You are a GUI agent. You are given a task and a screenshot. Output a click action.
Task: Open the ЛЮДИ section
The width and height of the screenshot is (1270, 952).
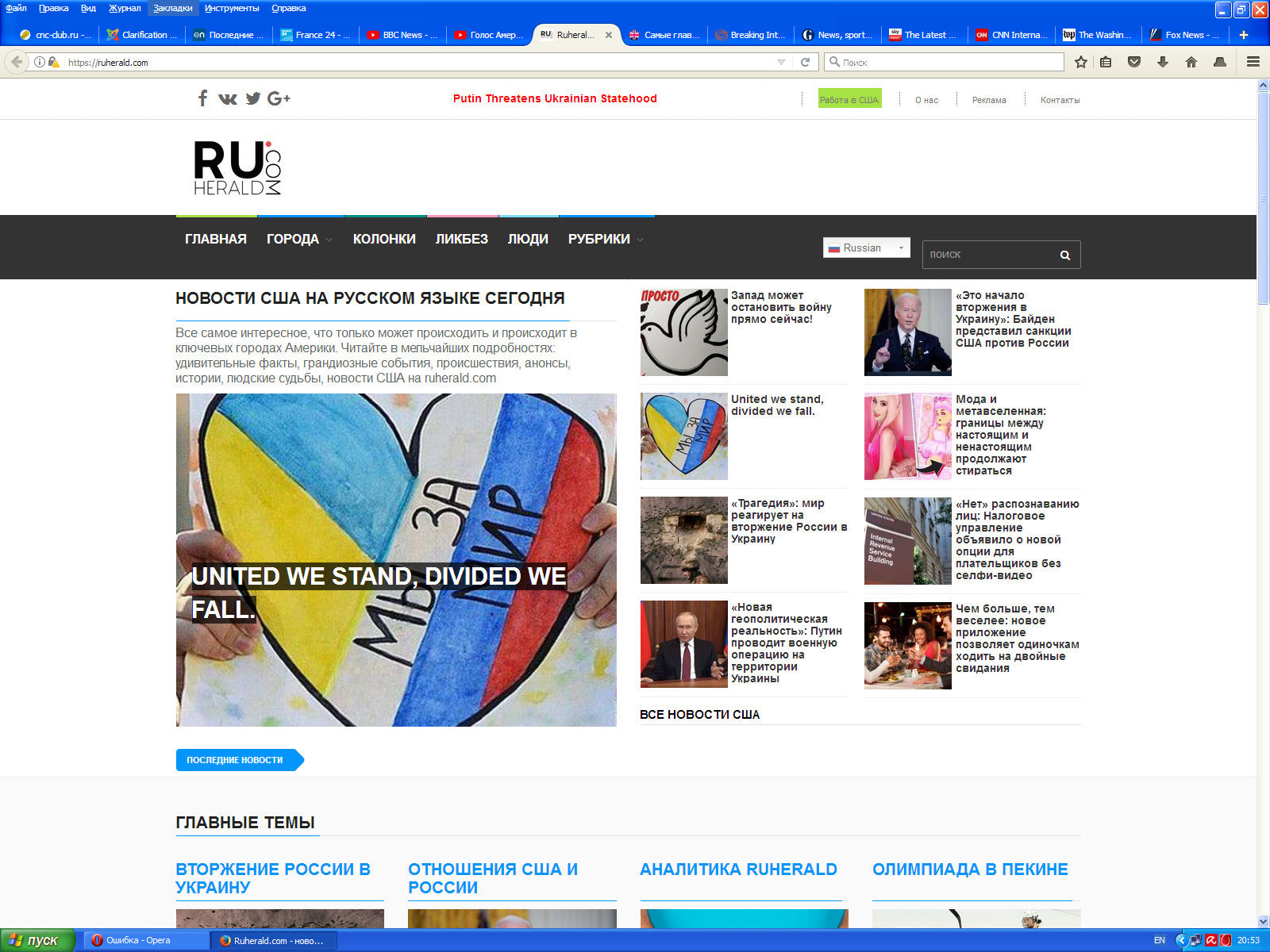[528, 240]
